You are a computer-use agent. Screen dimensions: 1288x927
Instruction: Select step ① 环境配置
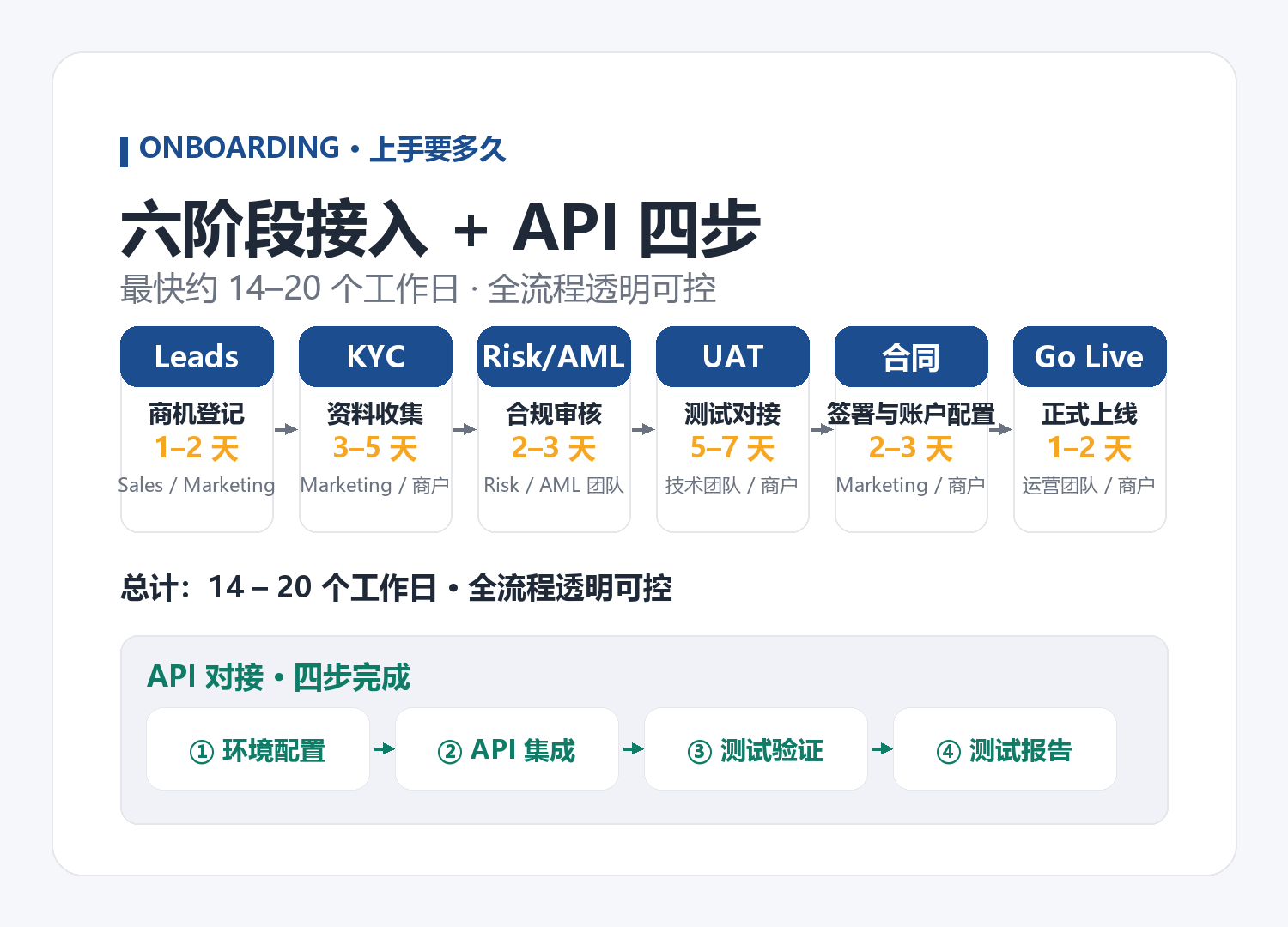point(258,749)
